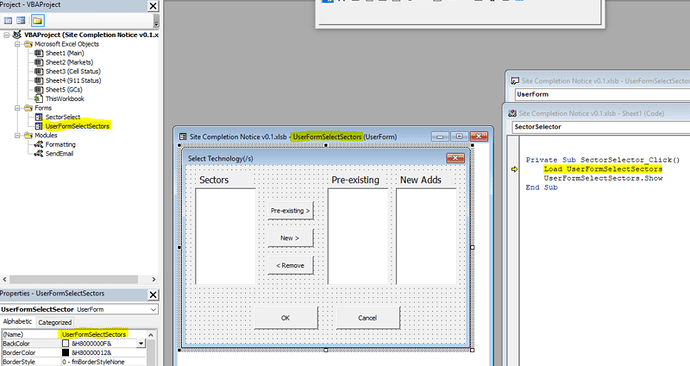Click the VBAProject root icon
The height and width of the screenshot is (366, 690).
[x=17, y=35]
